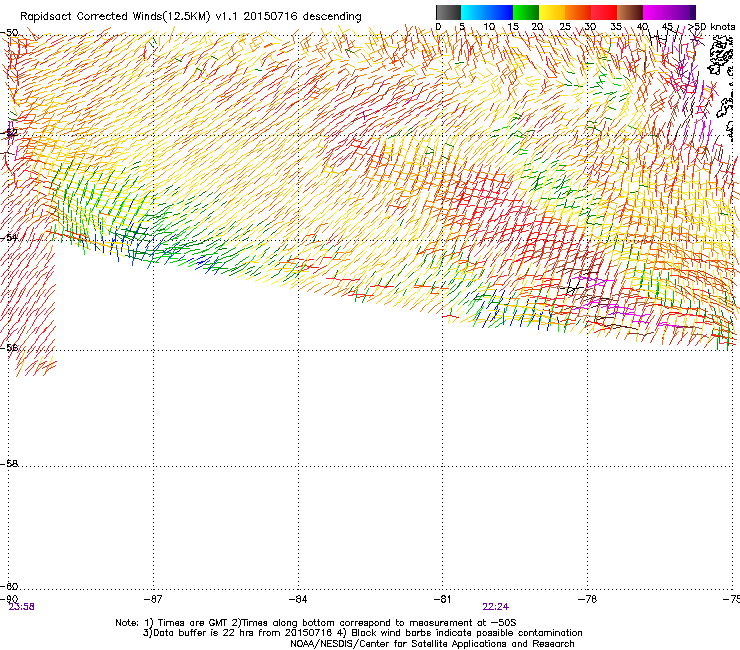Click the '>50 knots' legend label

[x=712, y=27]
